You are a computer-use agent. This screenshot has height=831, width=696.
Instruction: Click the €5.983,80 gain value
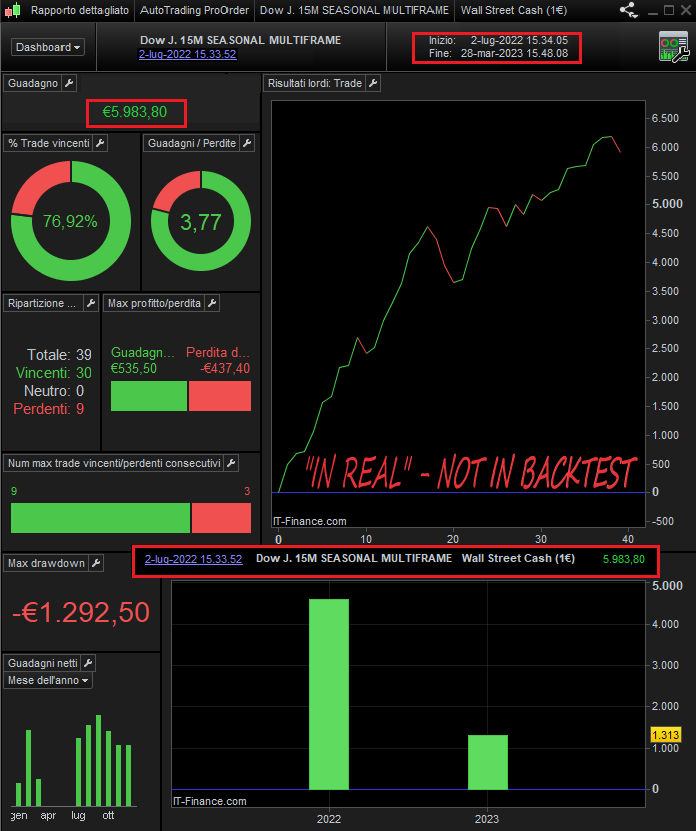[x=135, y=112]
